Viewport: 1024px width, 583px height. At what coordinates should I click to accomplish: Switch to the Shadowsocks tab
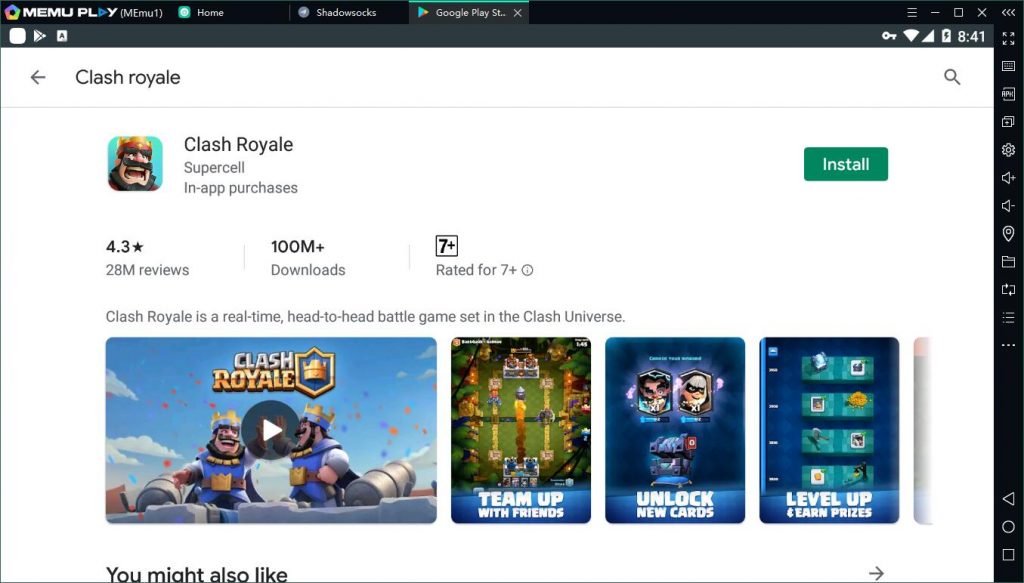[343, 12]
